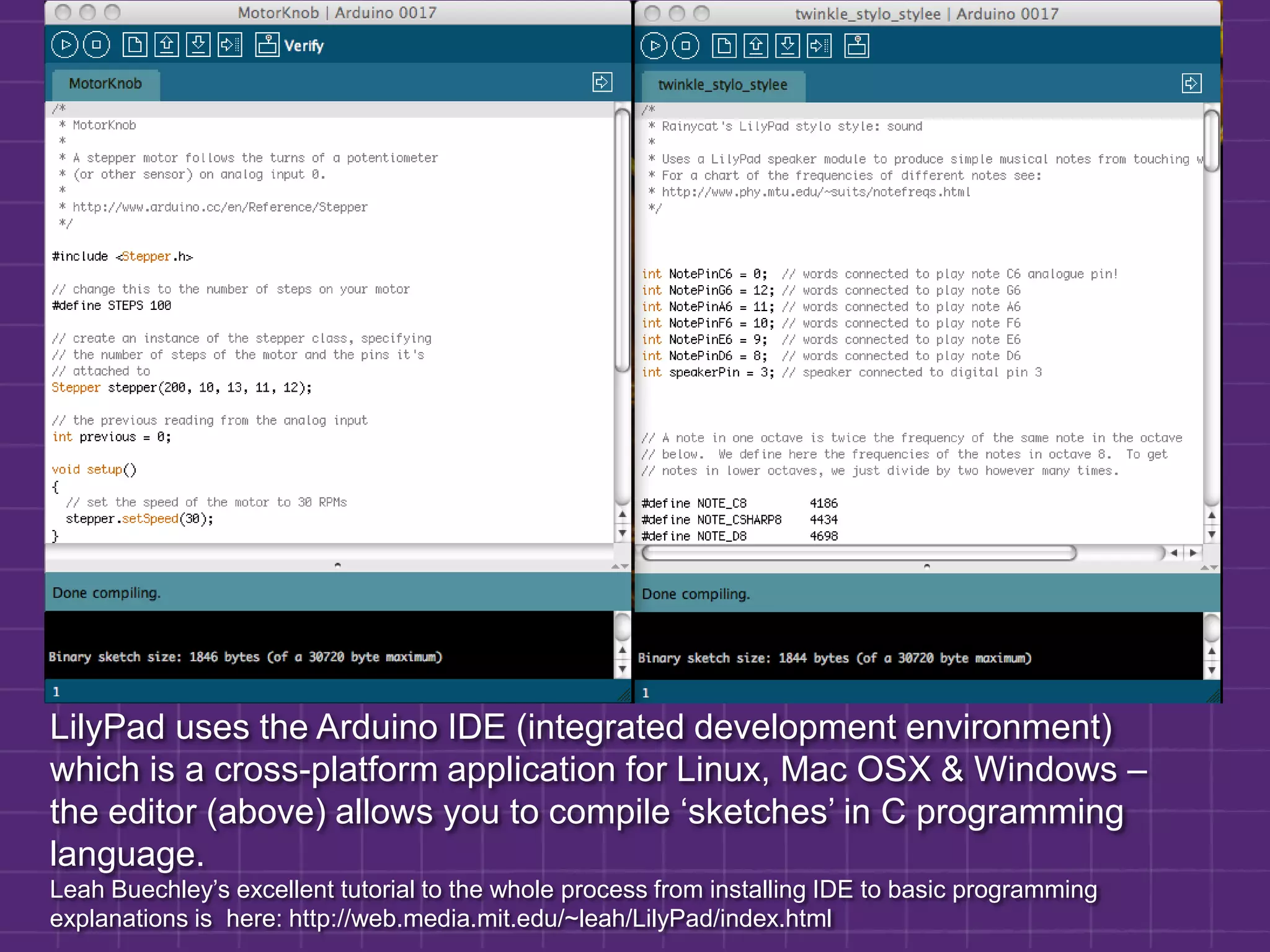Click New sketch icon in MotorKnob toolbar
This screenshot has height=952, width=1270.
[135, 45]
